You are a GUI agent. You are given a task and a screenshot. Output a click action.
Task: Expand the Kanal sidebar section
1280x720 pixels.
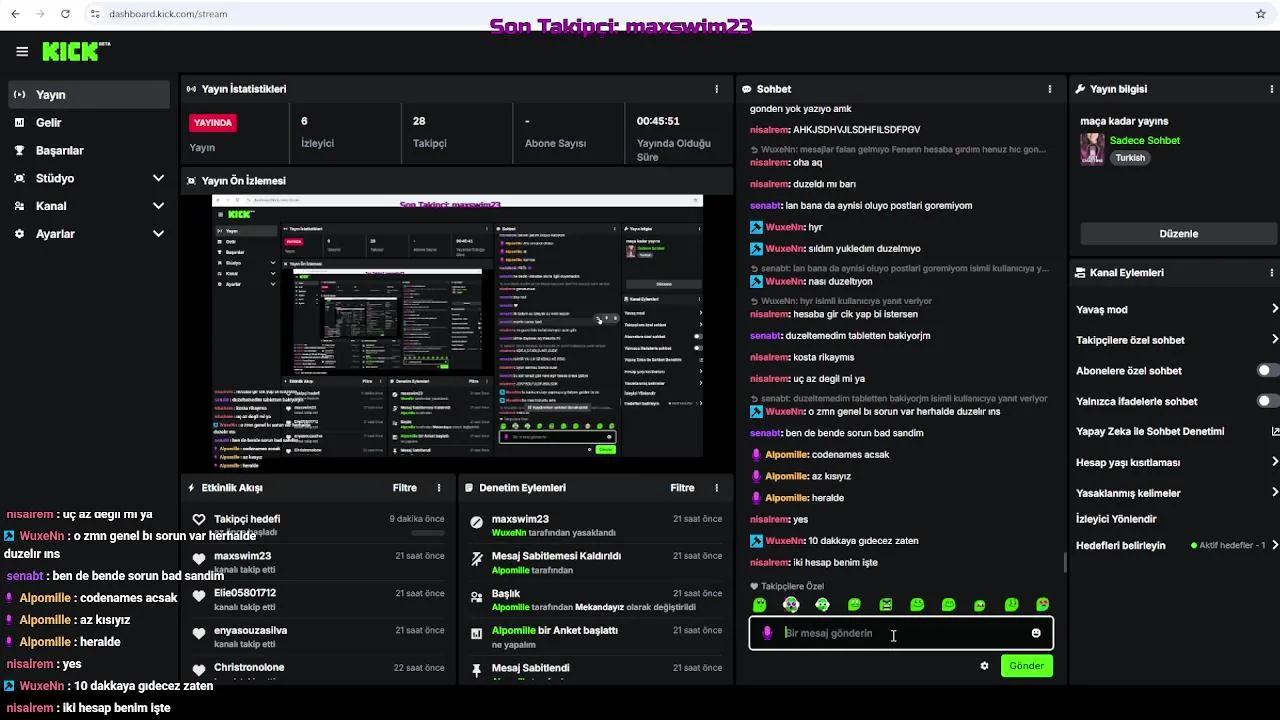click(x=158, y=206)
